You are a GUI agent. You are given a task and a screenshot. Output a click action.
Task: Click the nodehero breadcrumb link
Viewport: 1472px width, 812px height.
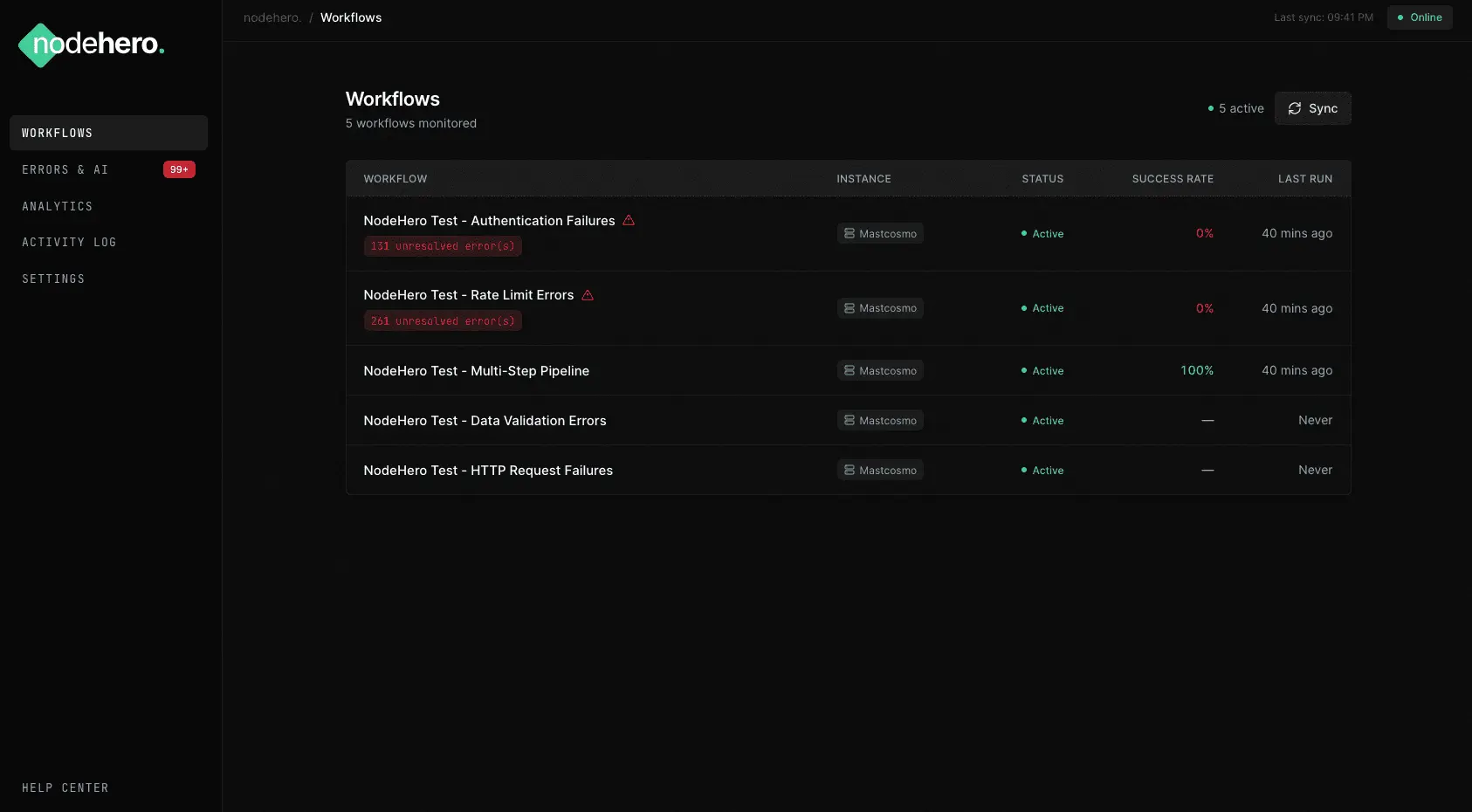[272, 17]
